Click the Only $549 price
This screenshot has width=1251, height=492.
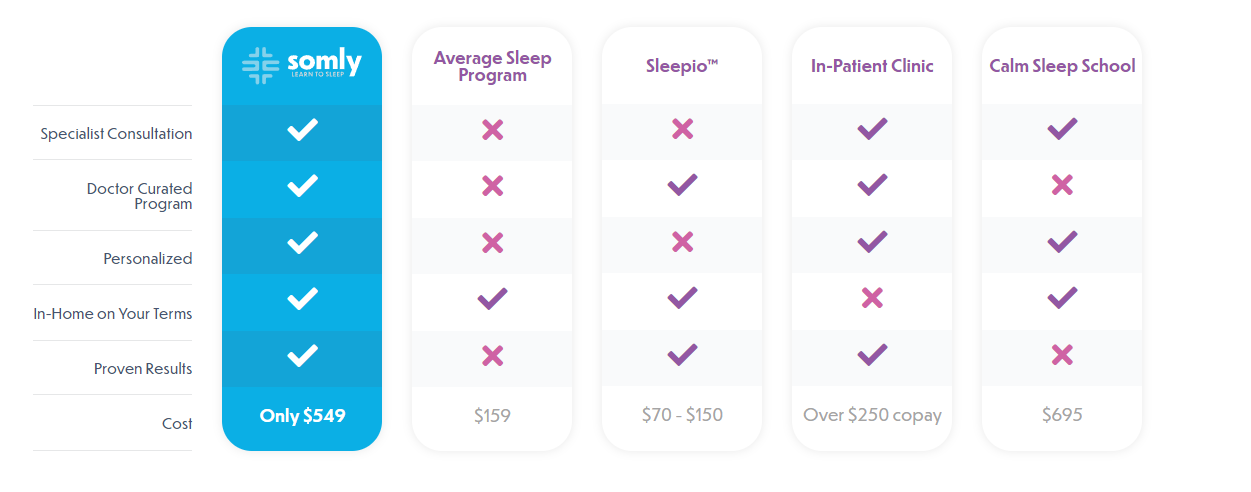[x=302, y=415]
